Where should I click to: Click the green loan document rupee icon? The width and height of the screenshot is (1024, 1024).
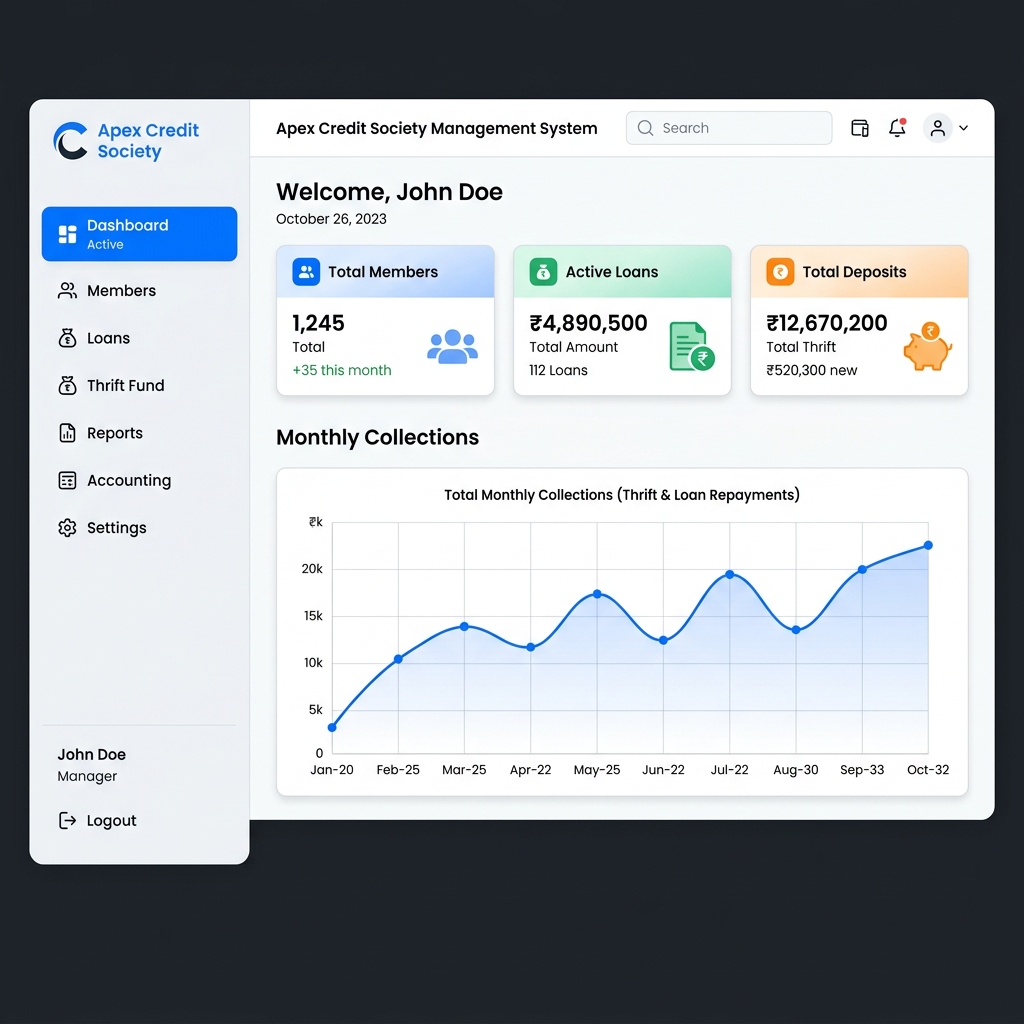692,347
